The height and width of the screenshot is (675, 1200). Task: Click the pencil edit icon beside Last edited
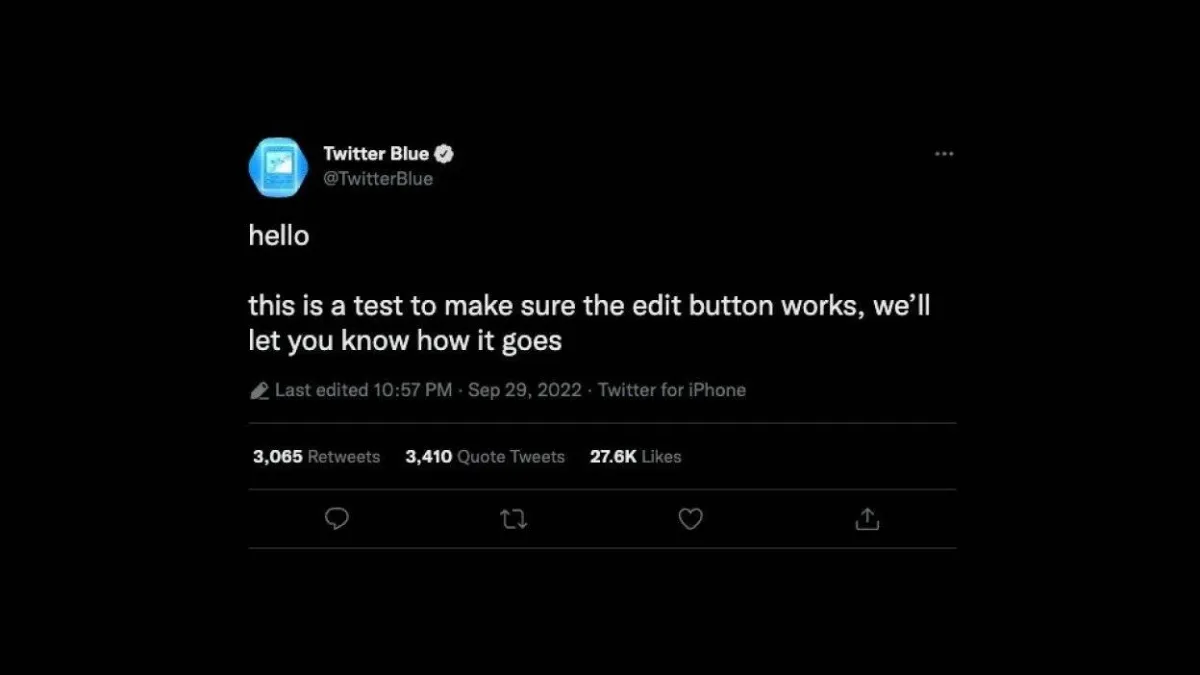coord(258,391)
